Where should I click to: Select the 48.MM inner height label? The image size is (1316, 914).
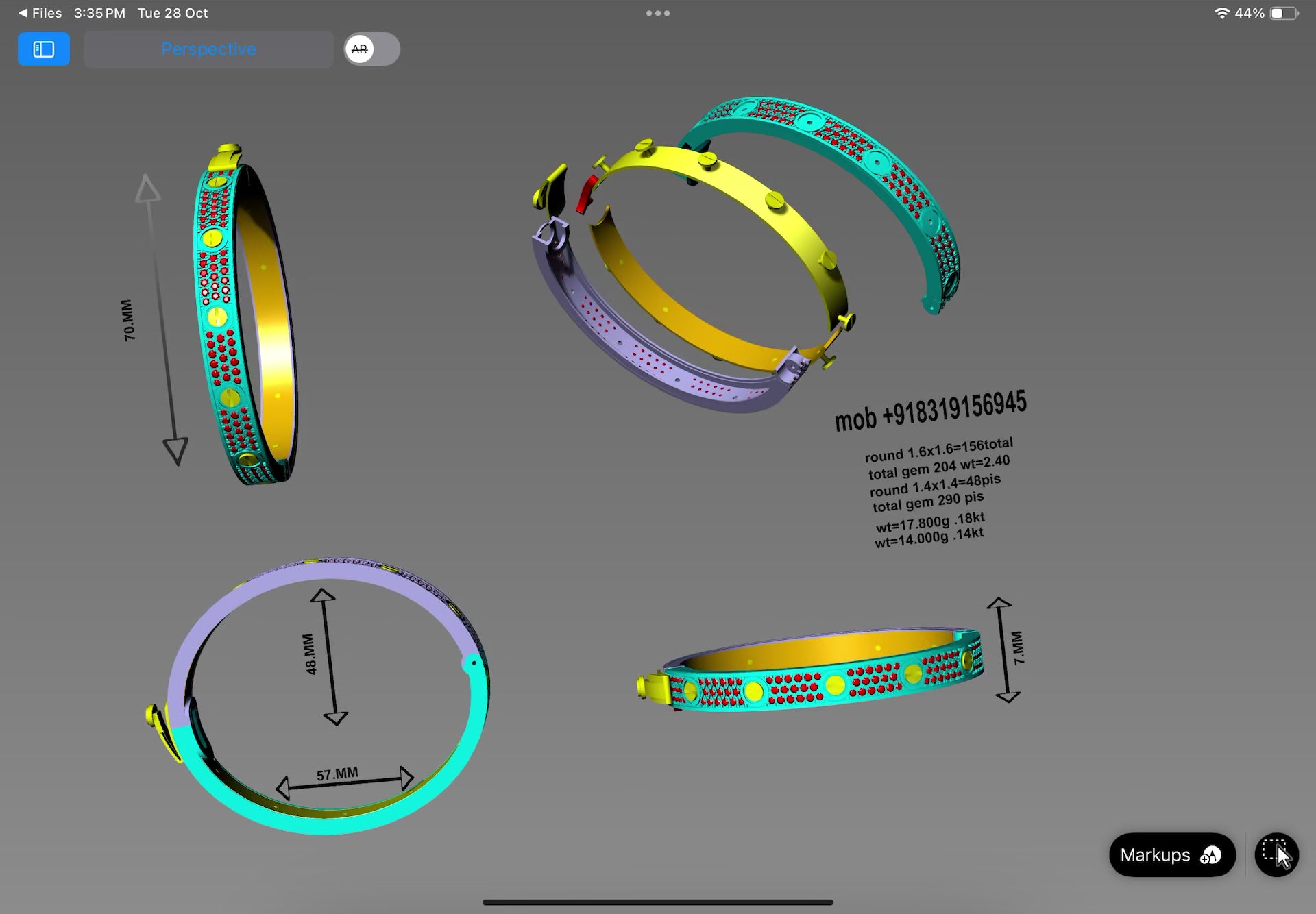click(x=309, y=654)
